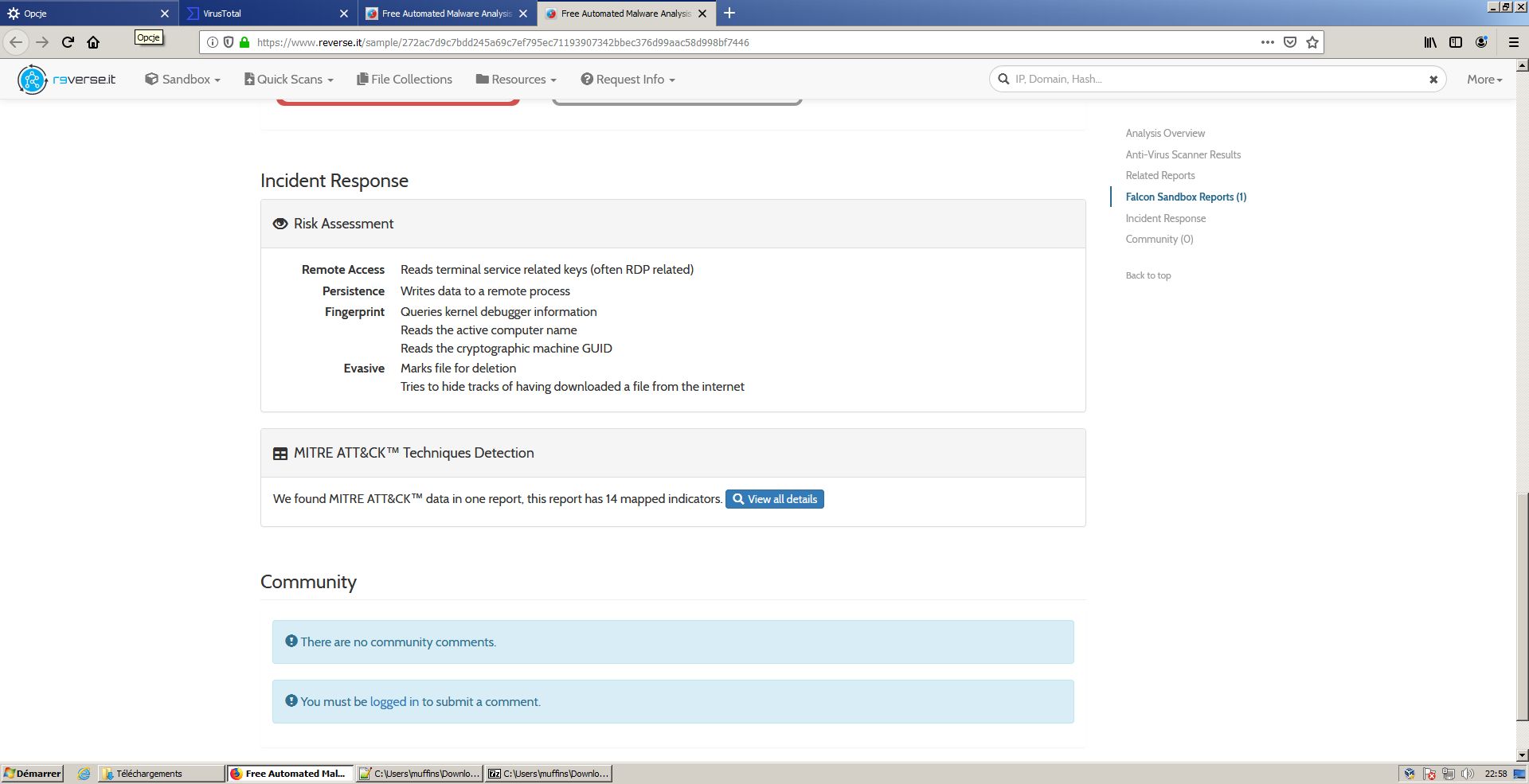Click the address bar URL
Viewport: 1529px width, 784px height.
click(x=503, y=43)
